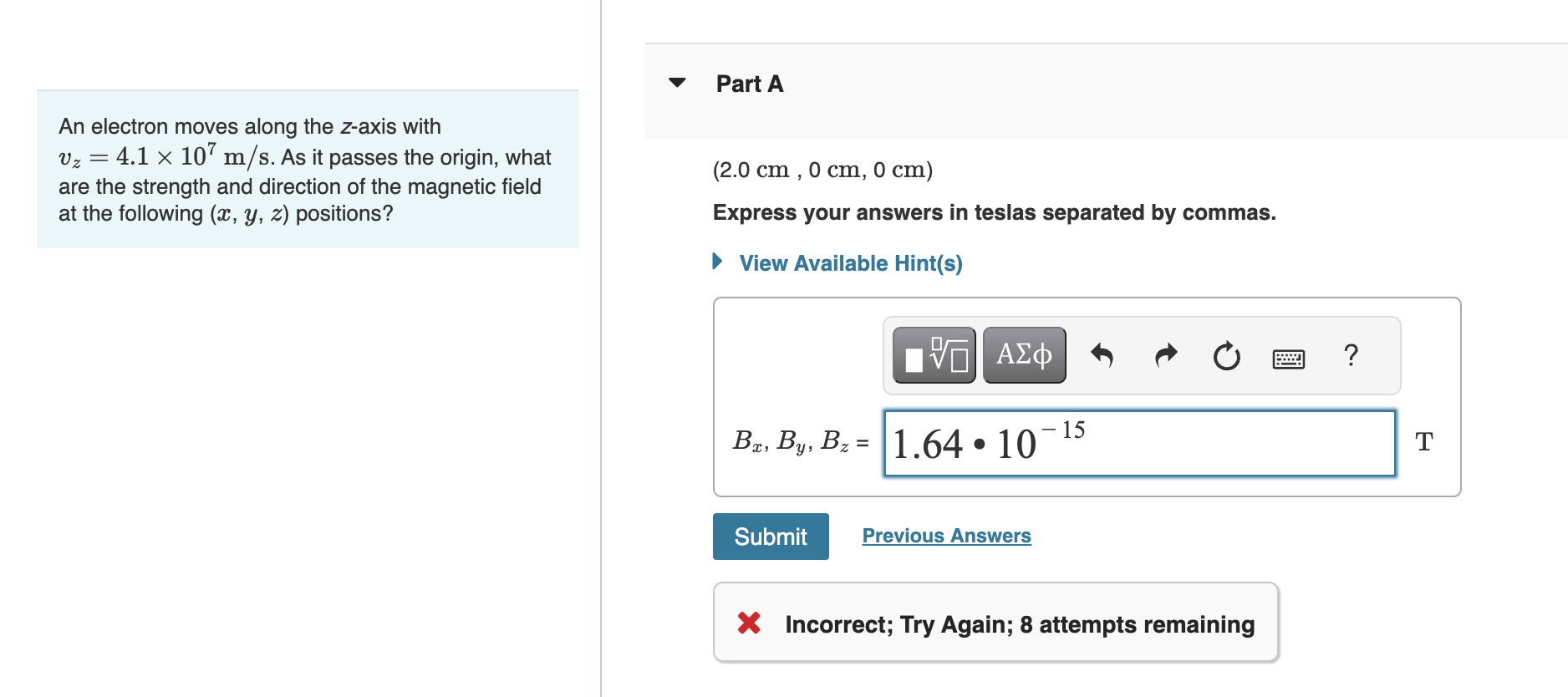The height and width of the screenshot is (697, 1568).
Task: Open equation editor help
Action: tap(1352, 354)
